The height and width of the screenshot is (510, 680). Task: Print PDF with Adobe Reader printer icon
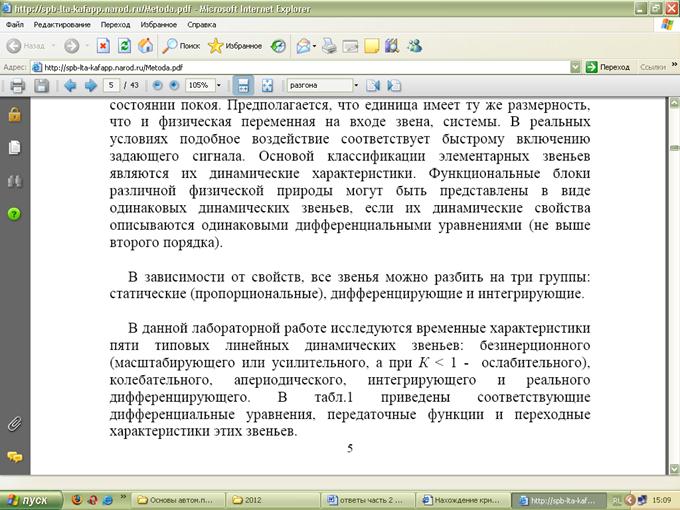[x=17, y=85]
